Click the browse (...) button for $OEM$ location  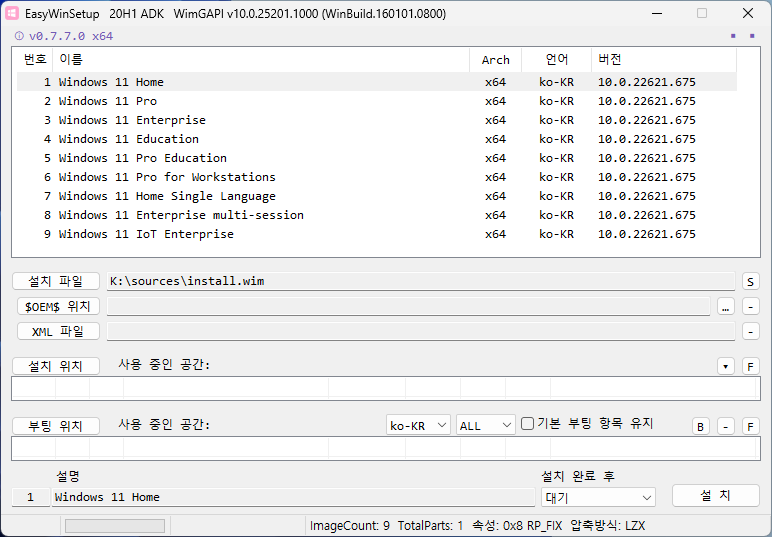pyautogui.click(x=726, y=307)
